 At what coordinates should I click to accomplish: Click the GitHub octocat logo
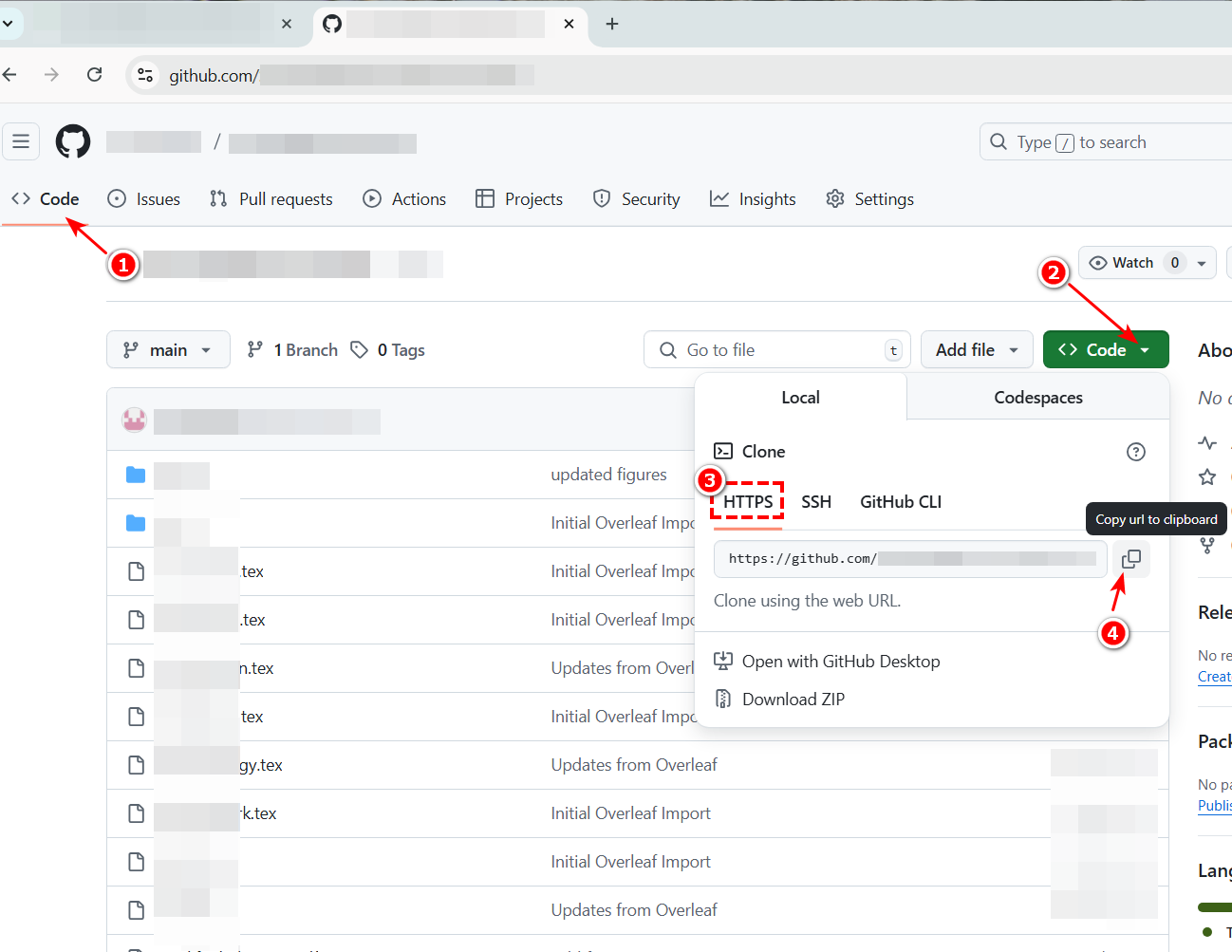point(72,140)
